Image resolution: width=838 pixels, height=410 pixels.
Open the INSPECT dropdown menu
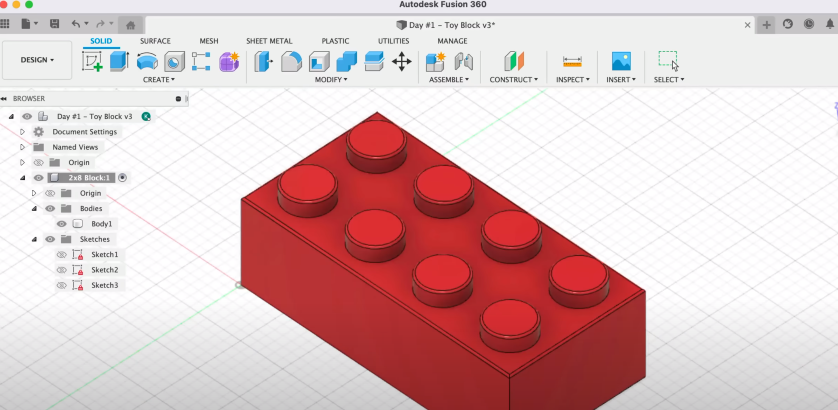point(573,80)
